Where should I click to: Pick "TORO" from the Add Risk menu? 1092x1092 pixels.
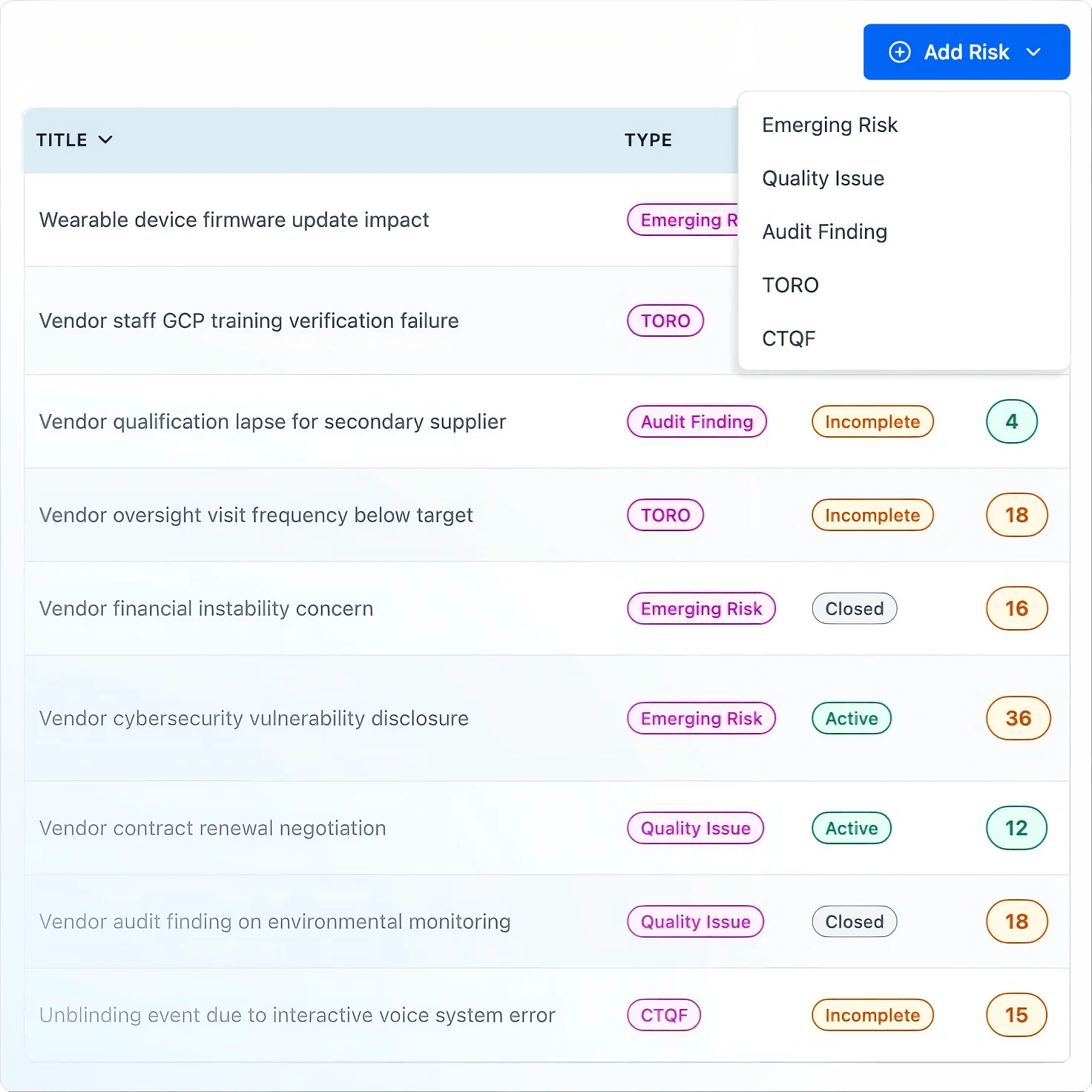pyautogui.click(x=790, y=285)
